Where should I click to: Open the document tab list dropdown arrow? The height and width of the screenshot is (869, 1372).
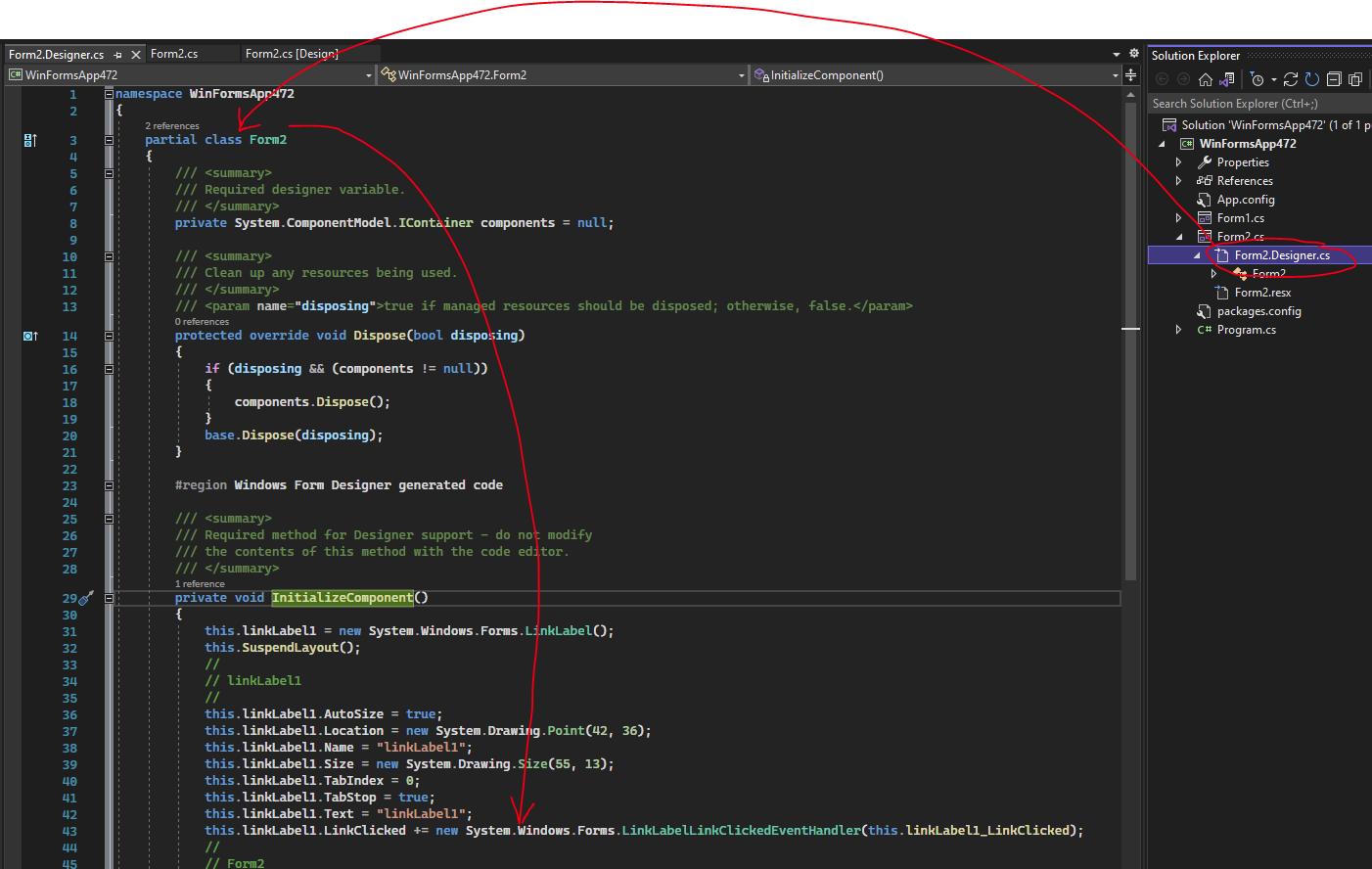tap(1117, 55)
